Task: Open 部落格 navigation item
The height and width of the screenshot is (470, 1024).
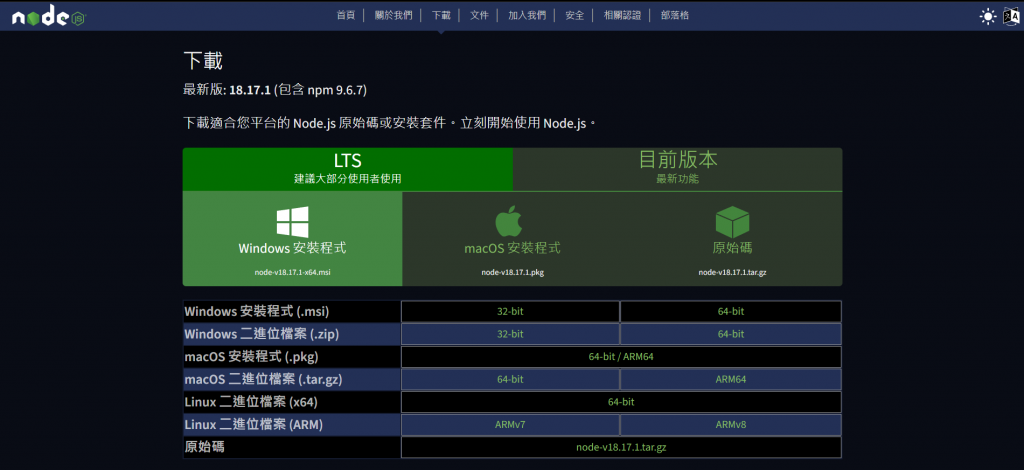Action: tap(675, 16)
